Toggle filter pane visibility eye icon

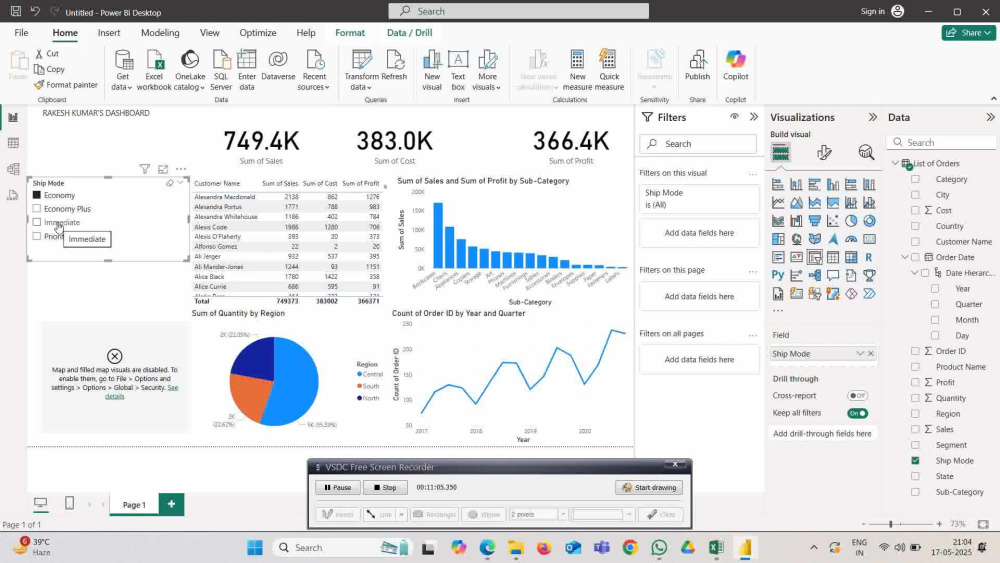point(735,117)
